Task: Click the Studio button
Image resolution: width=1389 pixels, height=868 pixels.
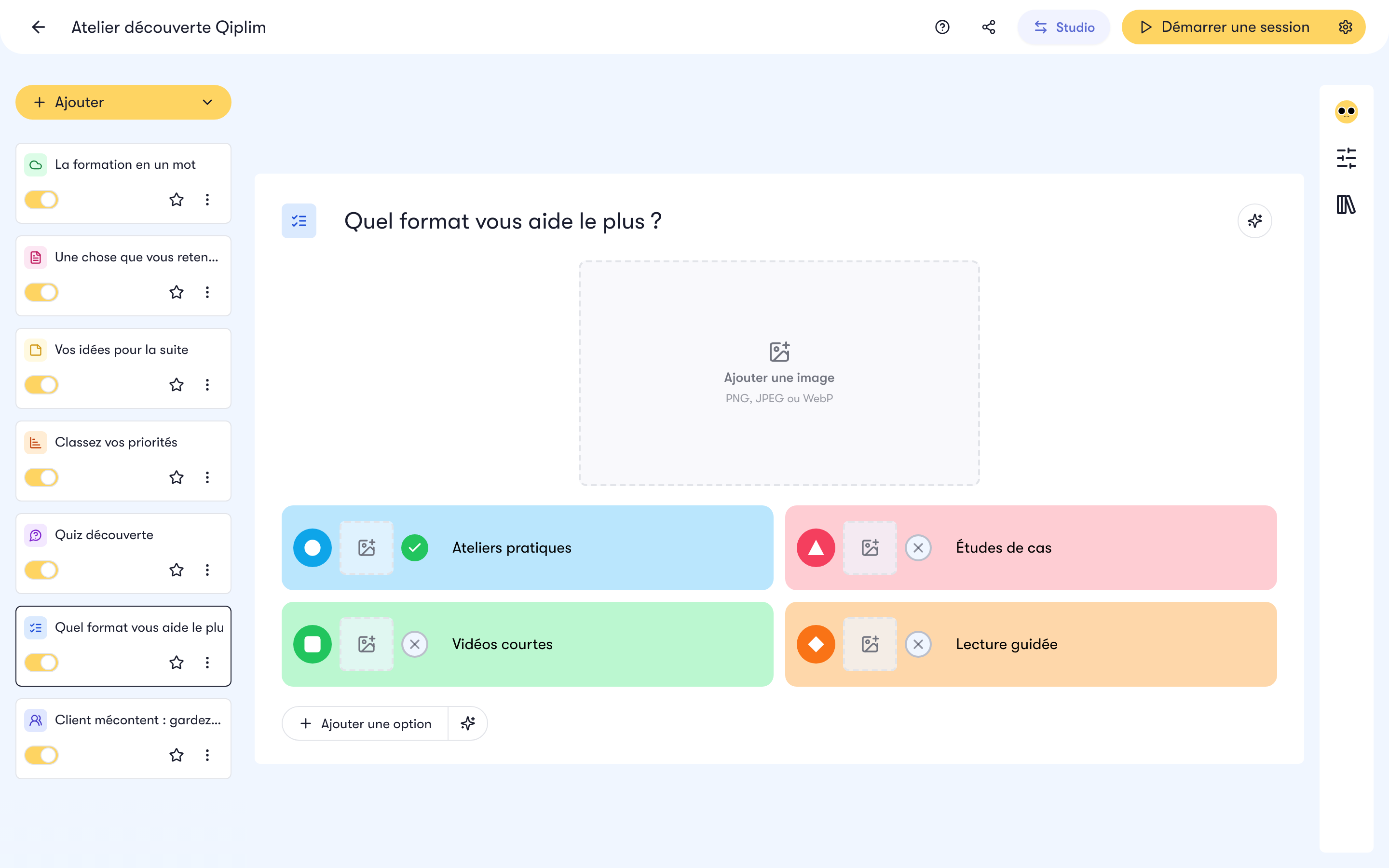Action: point(1063,27)
